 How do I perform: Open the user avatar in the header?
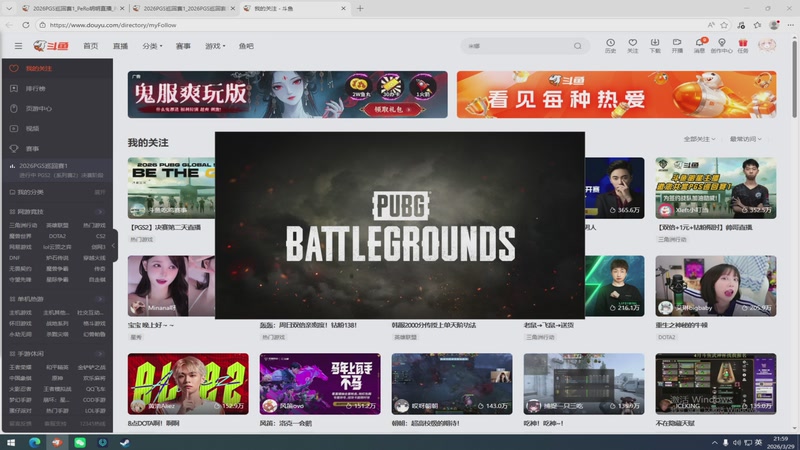point(767,45)
